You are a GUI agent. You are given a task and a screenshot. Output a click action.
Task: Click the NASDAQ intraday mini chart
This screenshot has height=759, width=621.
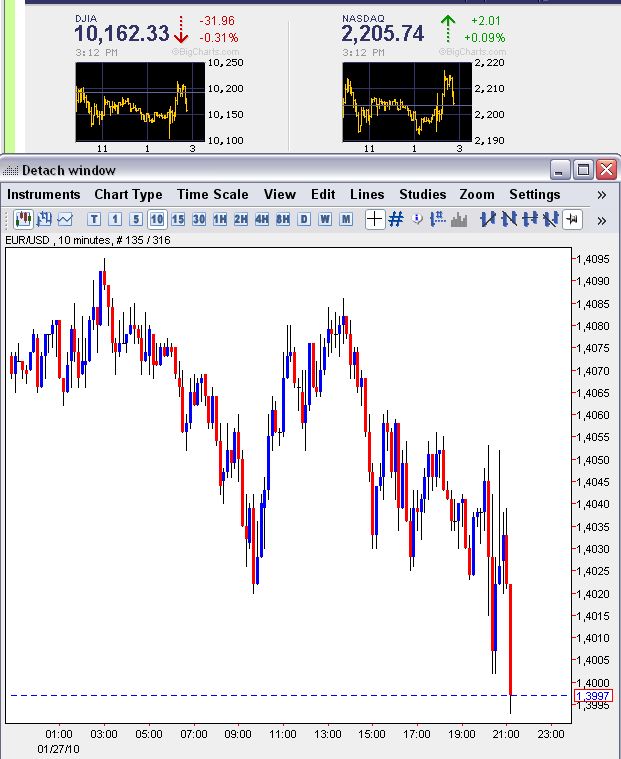coord(407,102)
